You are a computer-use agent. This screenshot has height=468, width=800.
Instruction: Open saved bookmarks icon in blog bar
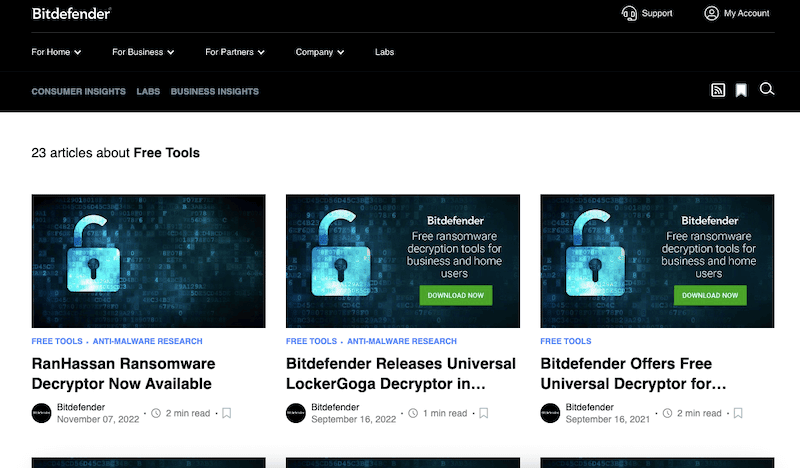click(741, 90)
